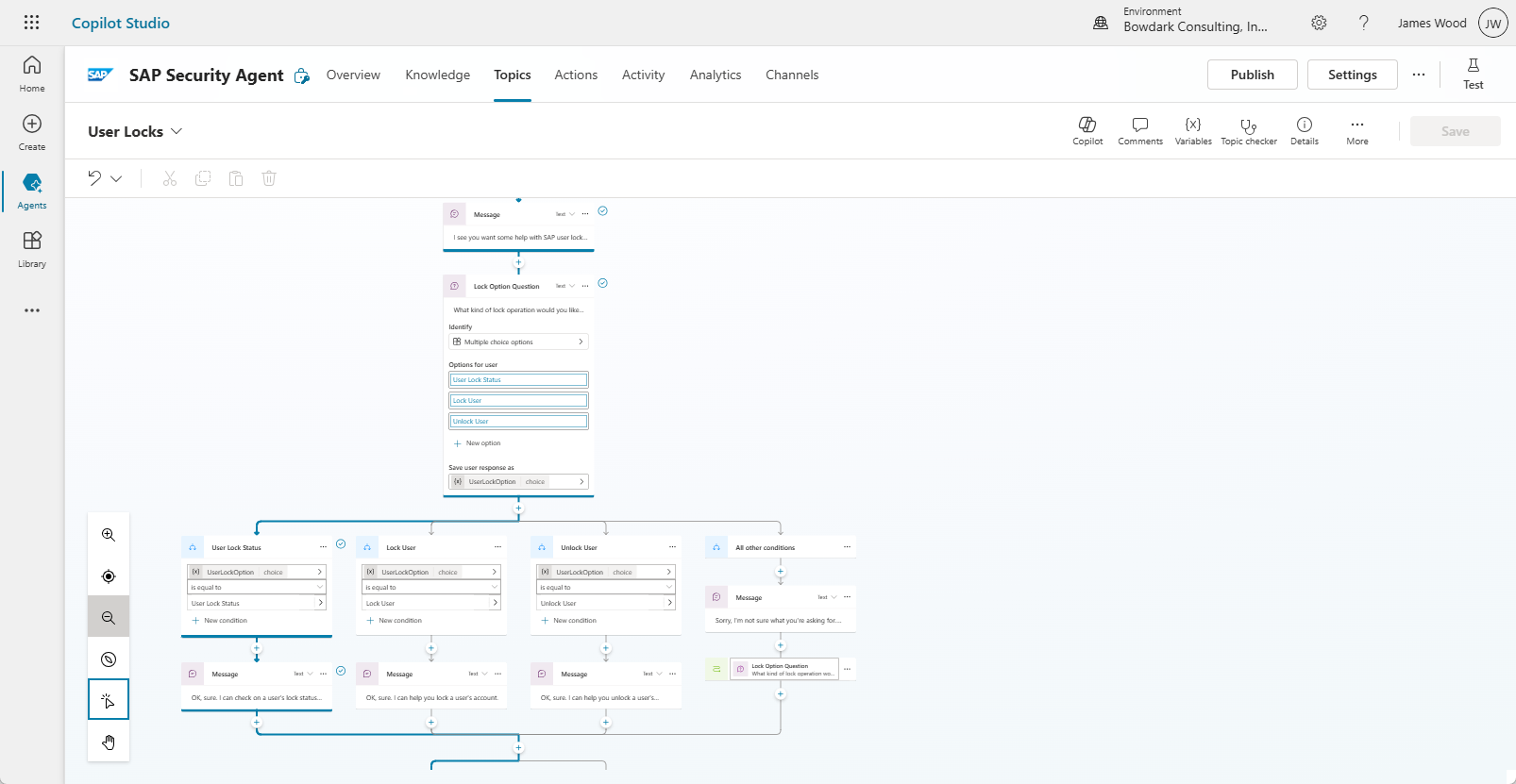This screenshot has width=1516, height=784.
Task: Open Copilot in topic toolbar
Action: 1087,131
